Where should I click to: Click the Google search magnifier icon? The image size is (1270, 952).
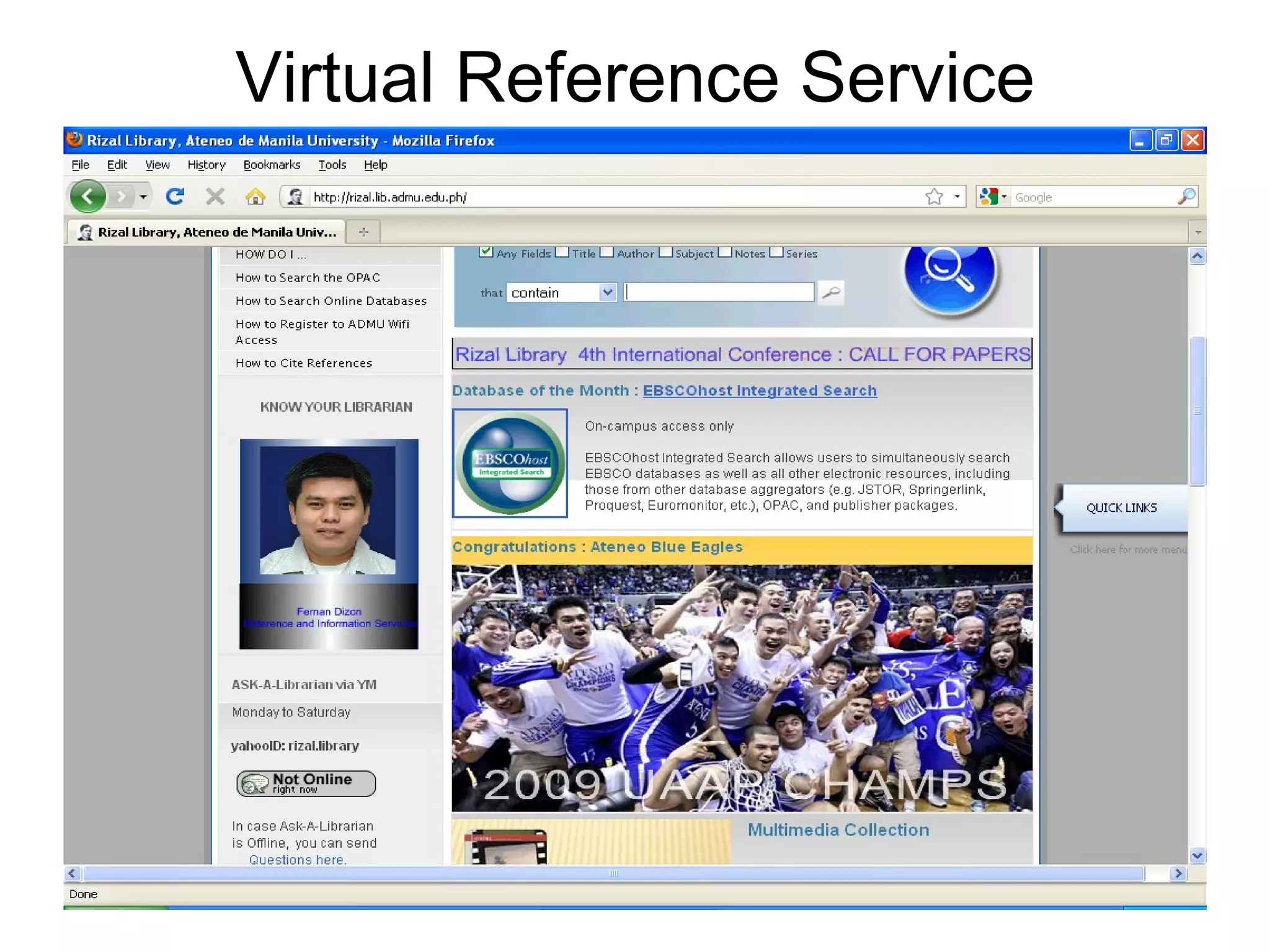point(1186,196)
